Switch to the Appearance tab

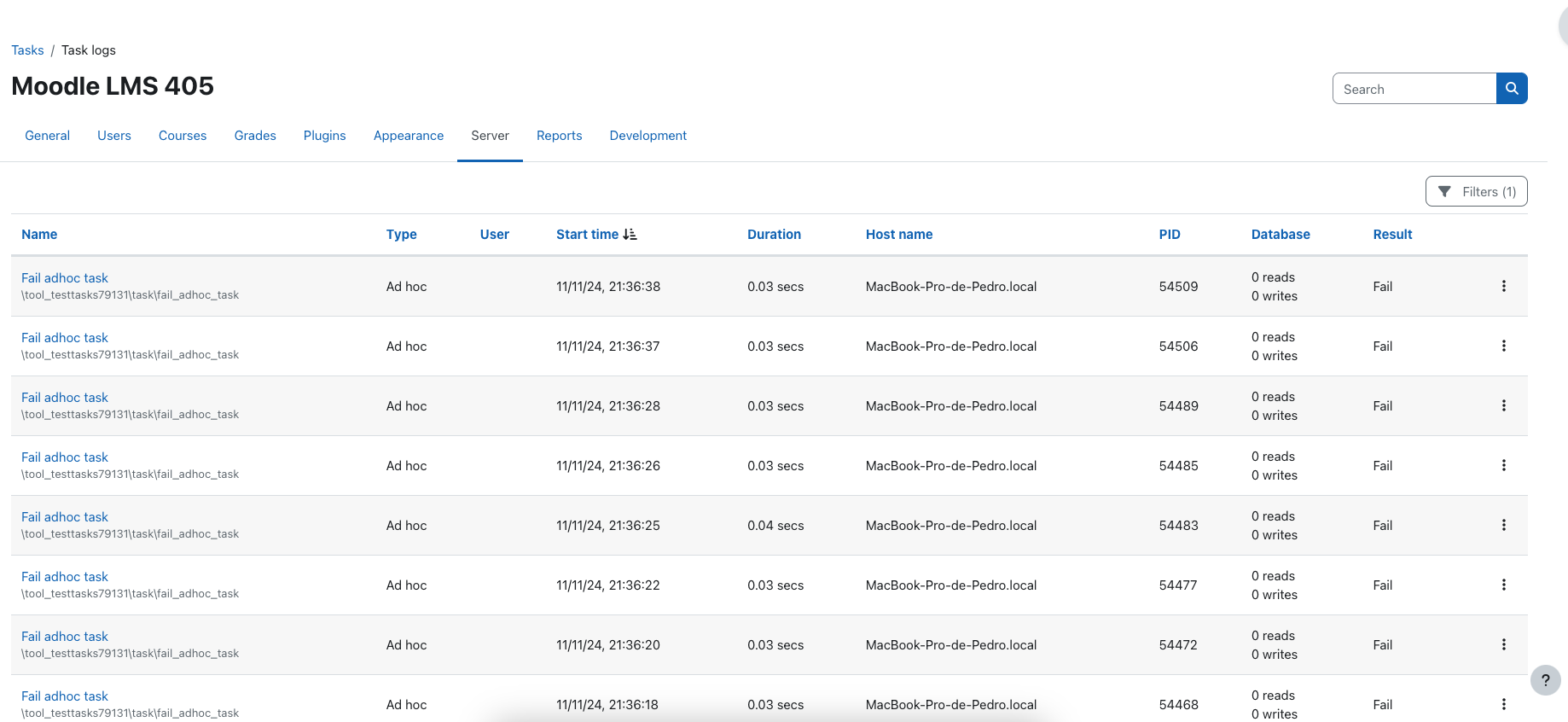[409, 136]
